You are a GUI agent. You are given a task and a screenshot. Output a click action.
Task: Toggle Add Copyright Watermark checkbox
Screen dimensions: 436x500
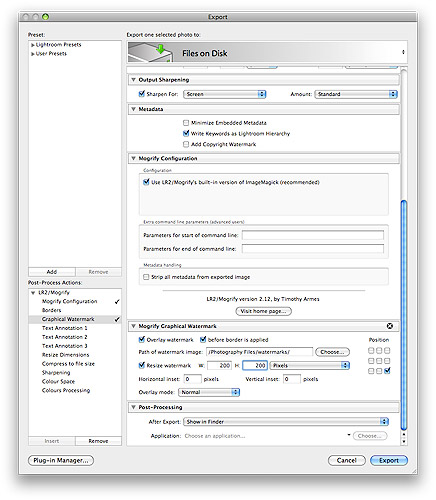tap(186, 144)
